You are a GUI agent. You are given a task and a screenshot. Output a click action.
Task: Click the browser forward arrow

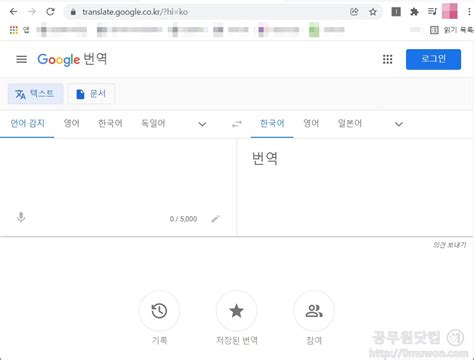click(32, 12)
